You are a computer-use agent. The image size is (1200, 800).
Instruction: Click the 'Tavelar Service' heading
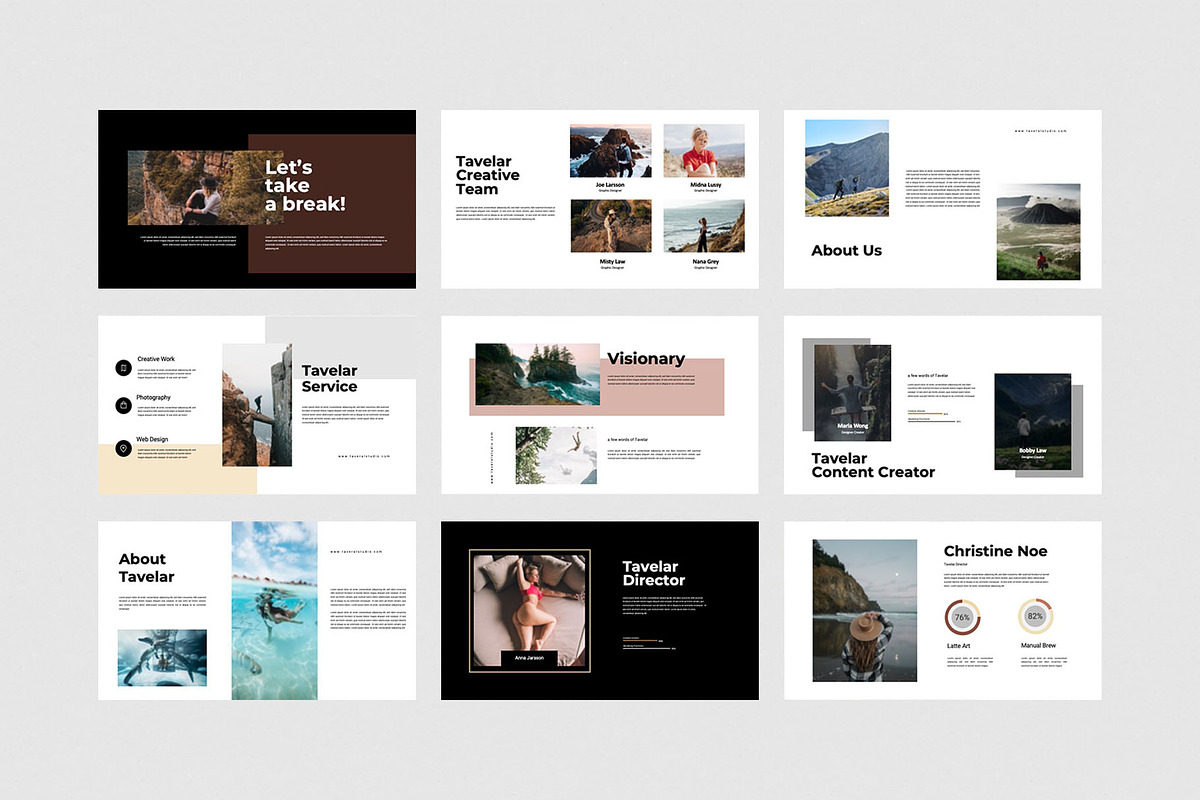click(330, 379)
